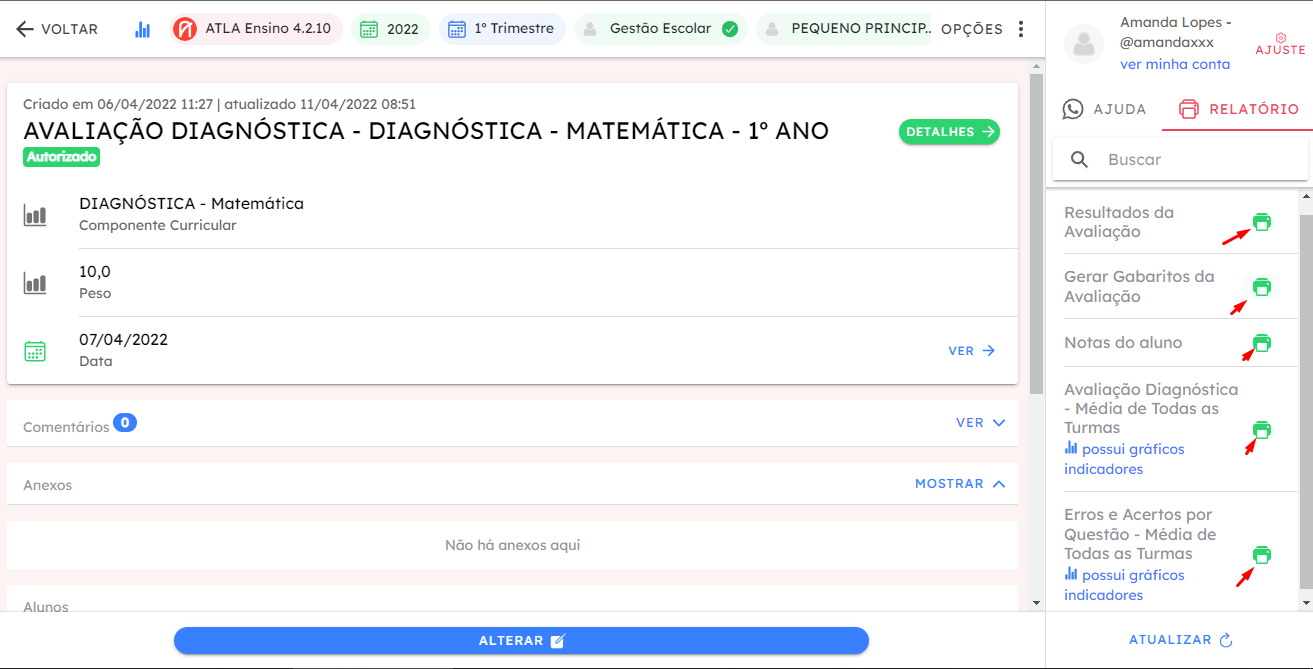Viewport: 1313px width, 669px height.
Task: Print Resultados da Avaliação report
Action: click(x=1262, y=222)
